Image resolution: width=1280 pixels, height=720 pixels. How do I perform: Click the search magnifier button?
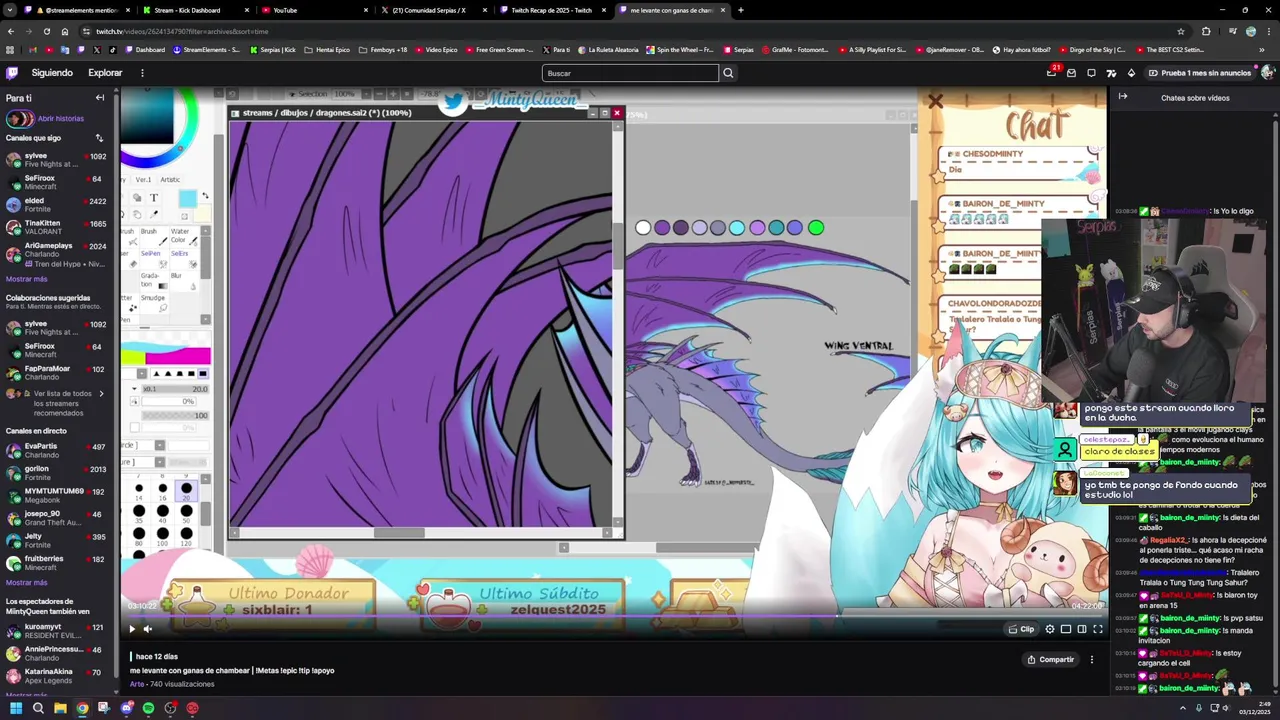pos(728,73)
